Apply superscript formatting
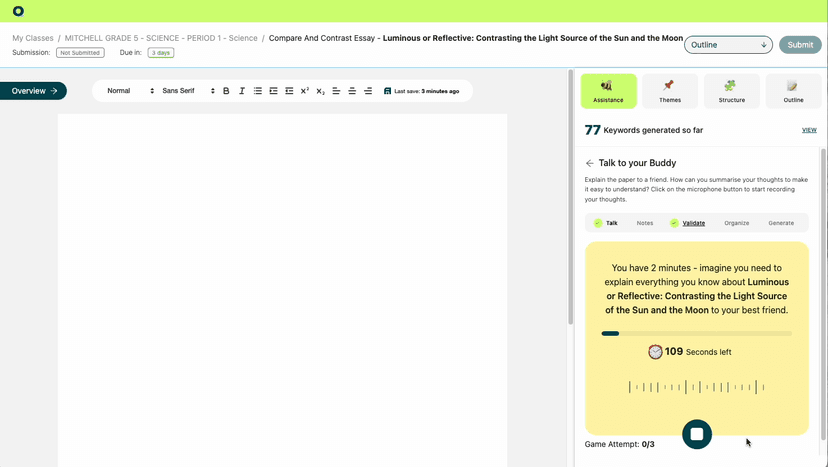 pyautogui.click(x=305, y=91)
